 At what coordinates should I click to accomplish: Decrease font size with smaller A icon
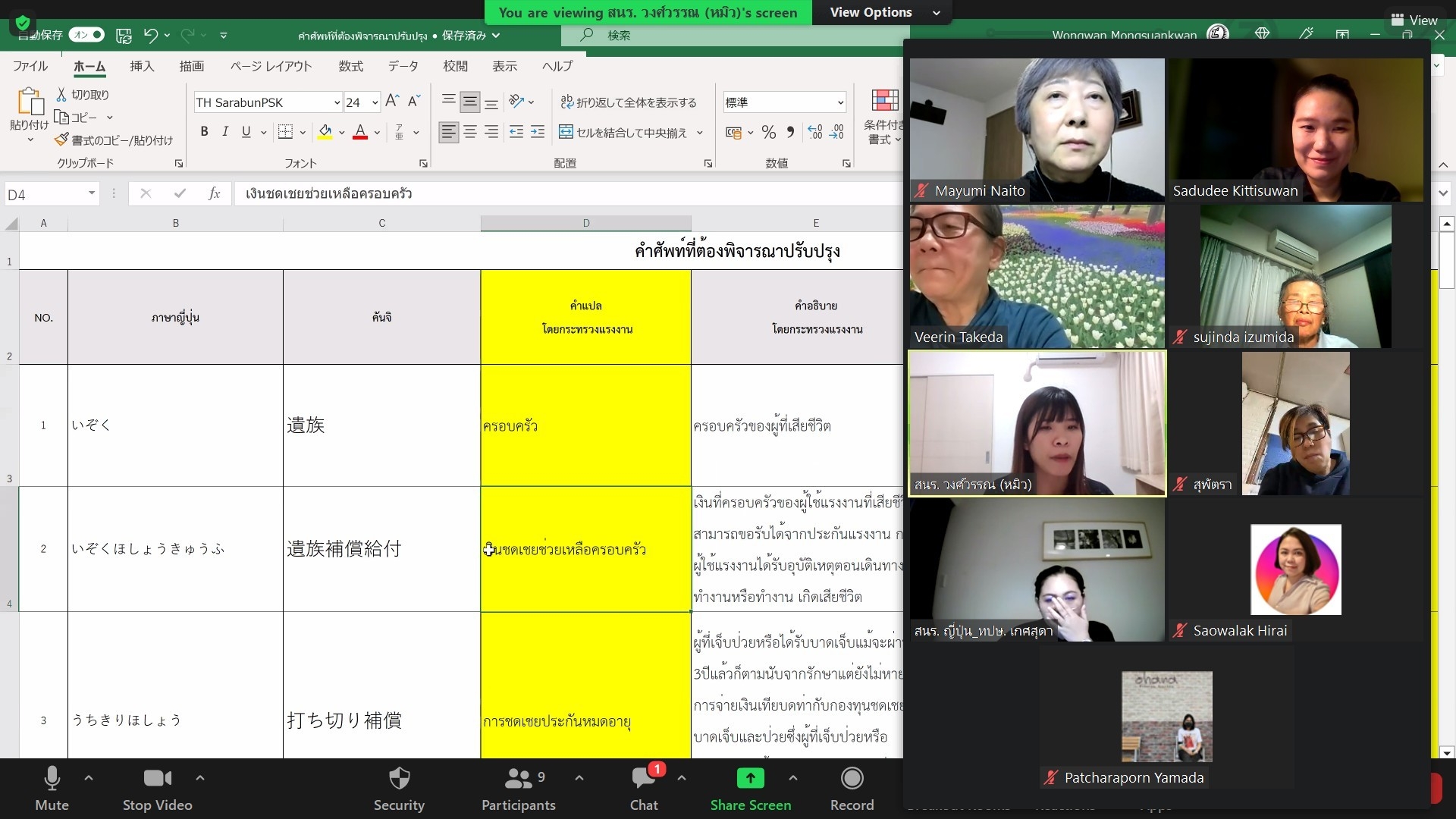(x=413, y=101)
